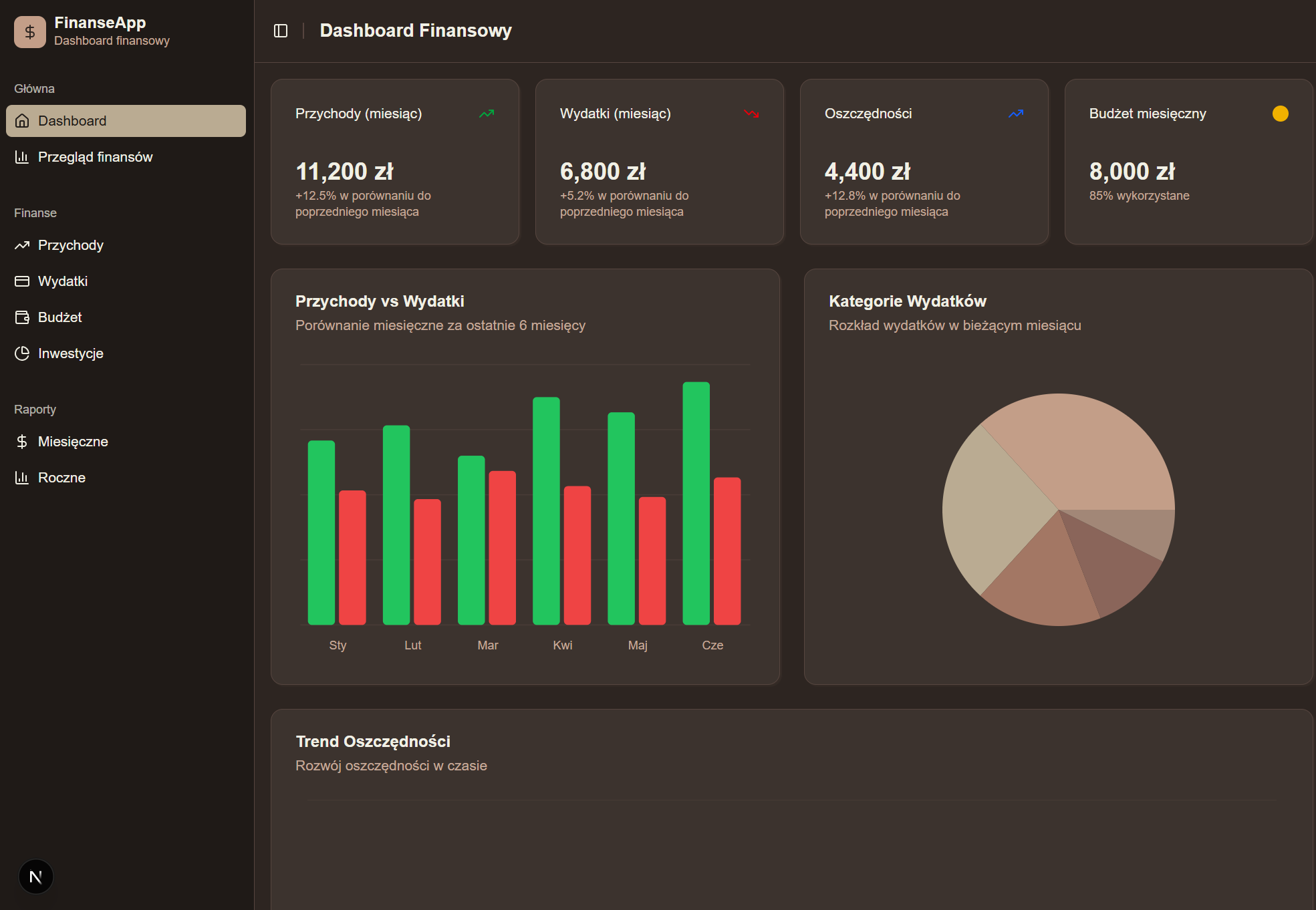Click the Trend Oszczędności card heading

tap(373, 742)
